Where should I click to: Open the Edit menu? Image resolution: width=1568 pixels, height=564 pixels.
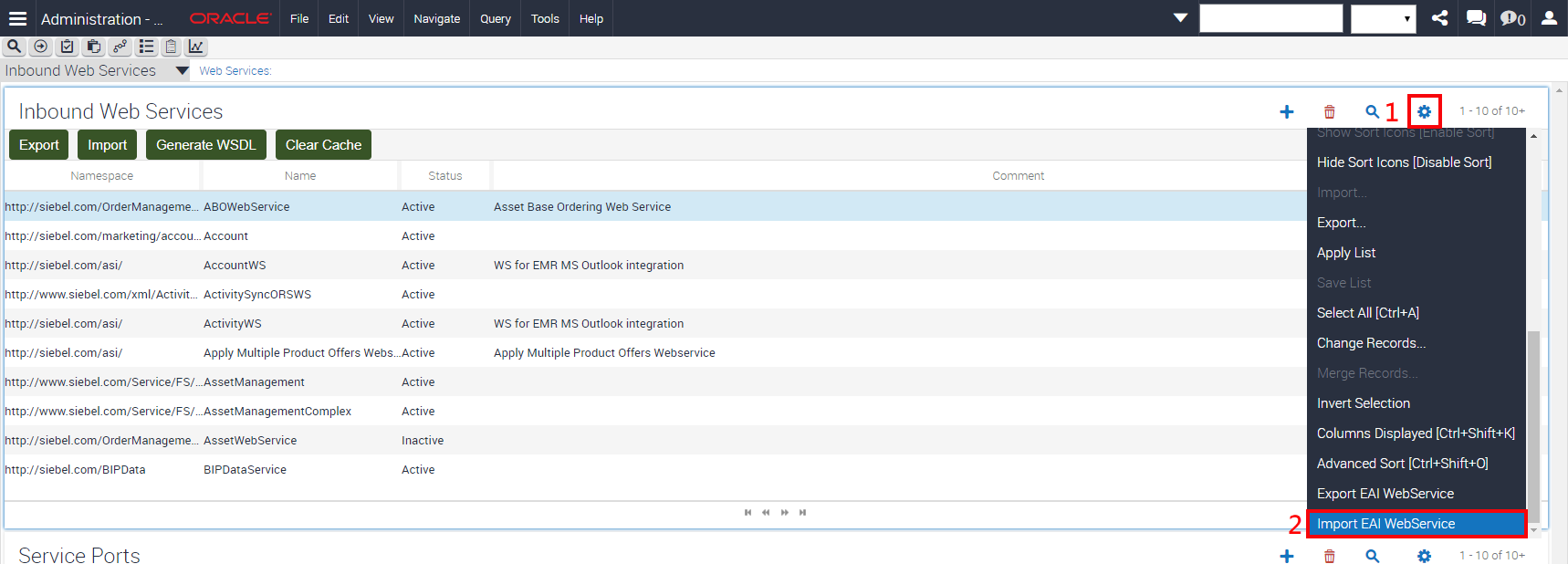click(339, 18)
